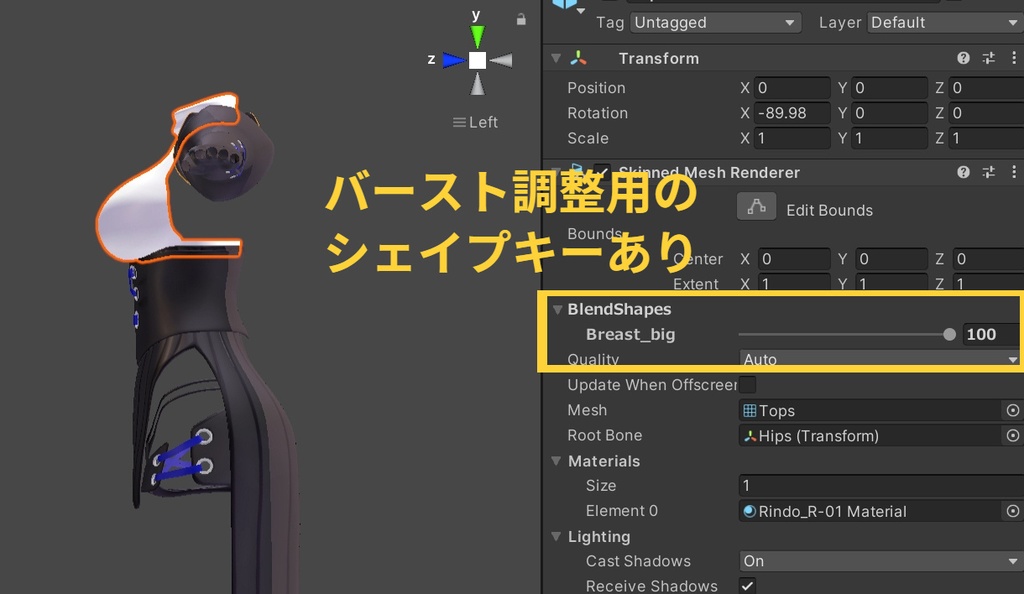Open Transform presets selector icon
This screenshot has height=594, width=1024.
[x=989, y=58]
